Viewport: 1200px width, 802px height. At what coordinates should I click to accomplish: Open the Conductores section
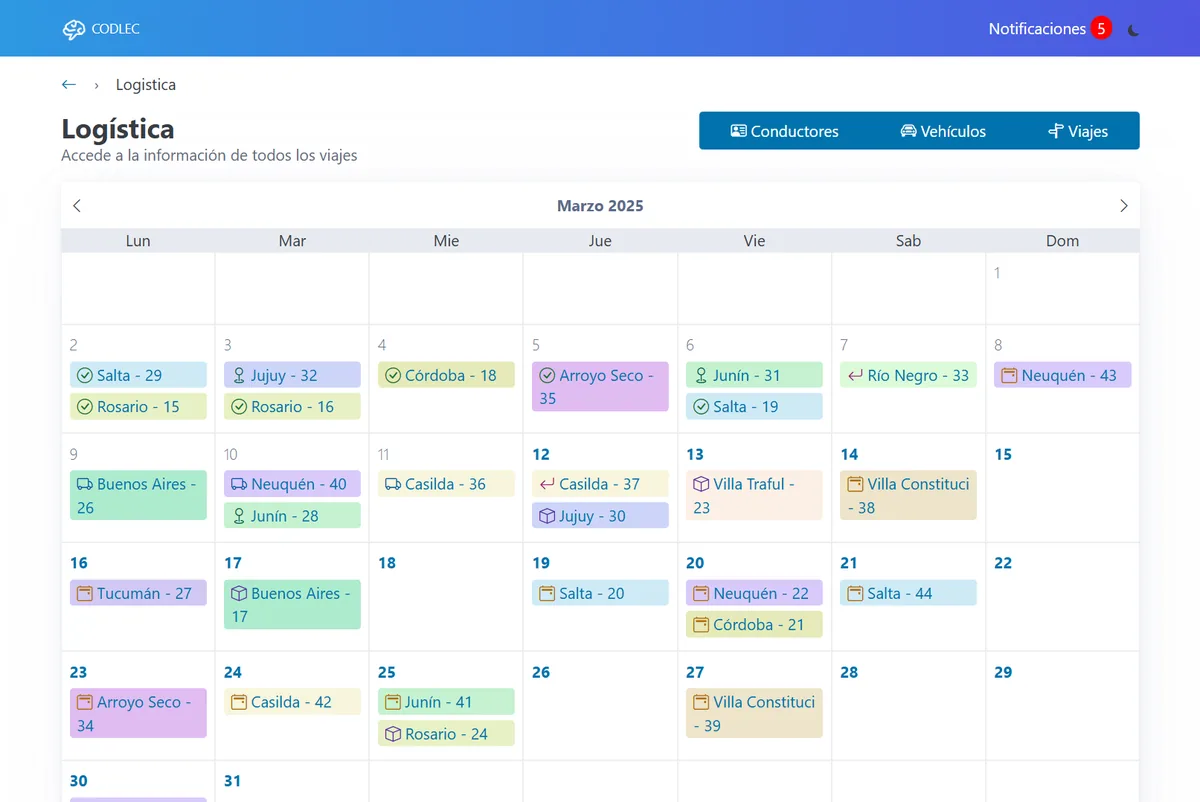(x=784, y=131)
